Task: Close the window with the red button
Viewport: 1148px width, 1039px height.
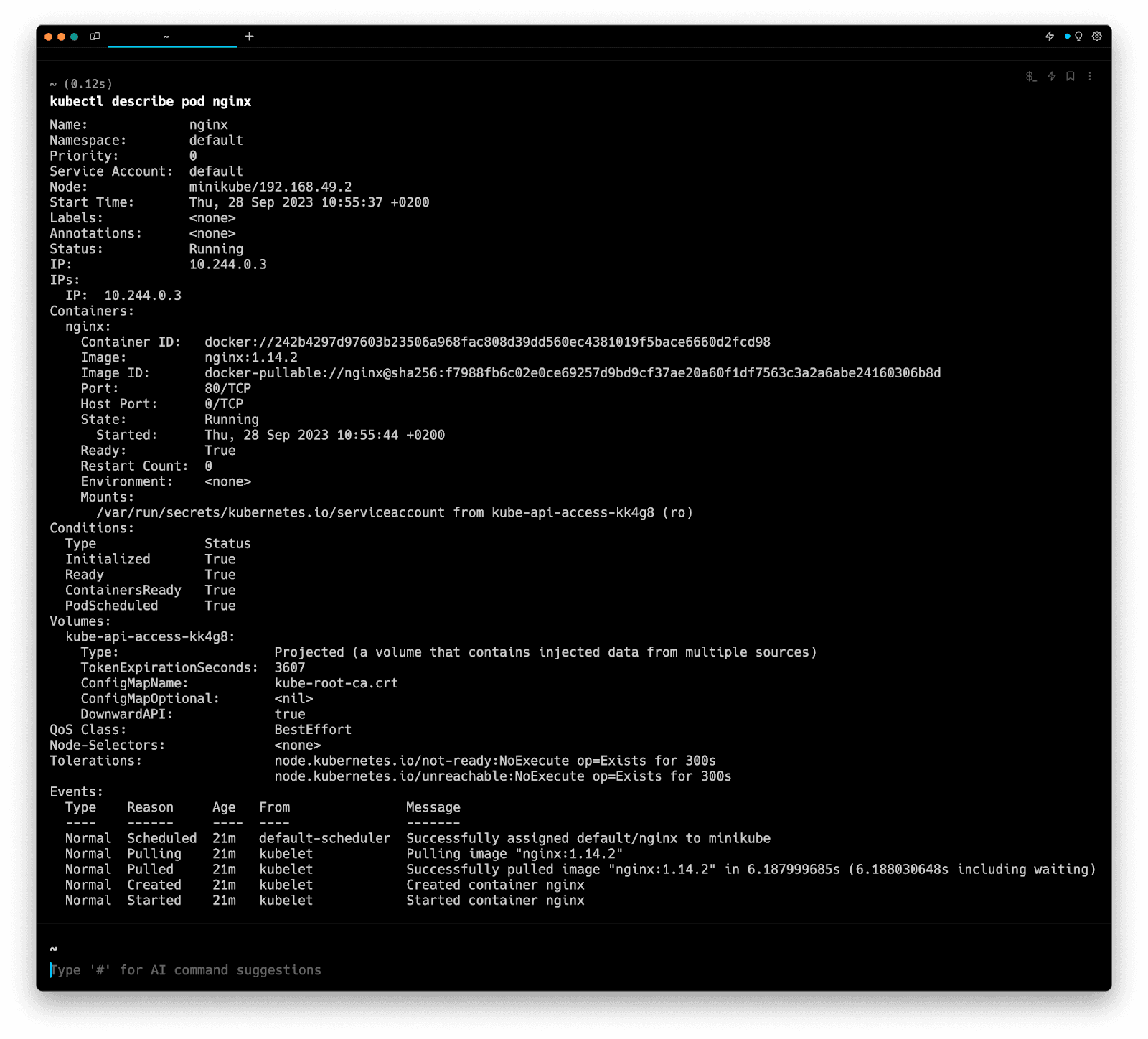Action: 49,37
